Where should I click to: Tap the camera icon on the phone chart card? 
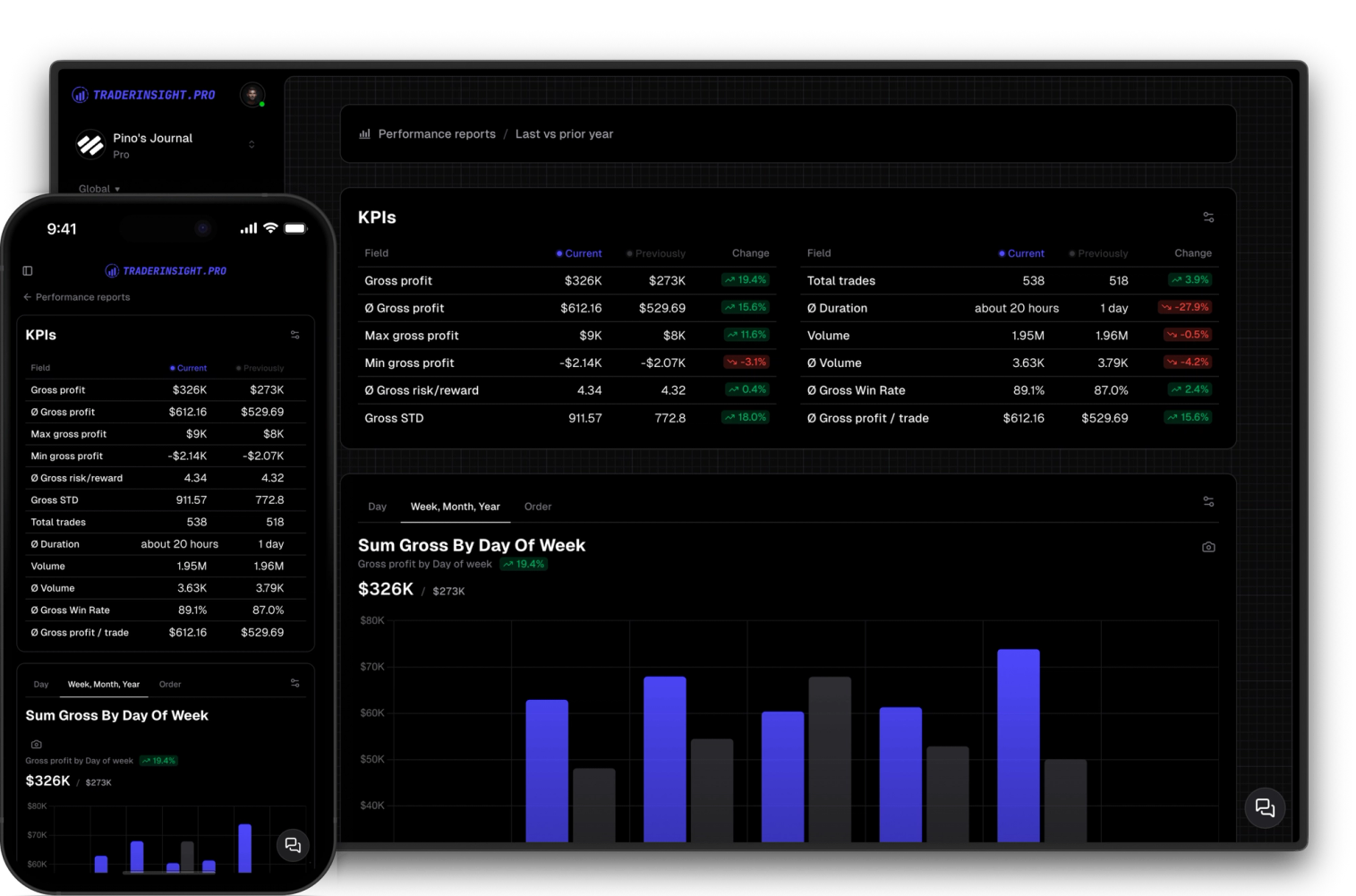point(36,743)
